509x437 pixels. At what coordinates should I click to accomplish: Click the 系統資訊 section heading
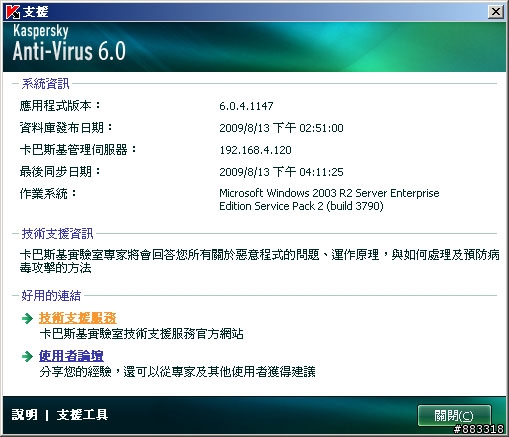(x=45, y=84)
